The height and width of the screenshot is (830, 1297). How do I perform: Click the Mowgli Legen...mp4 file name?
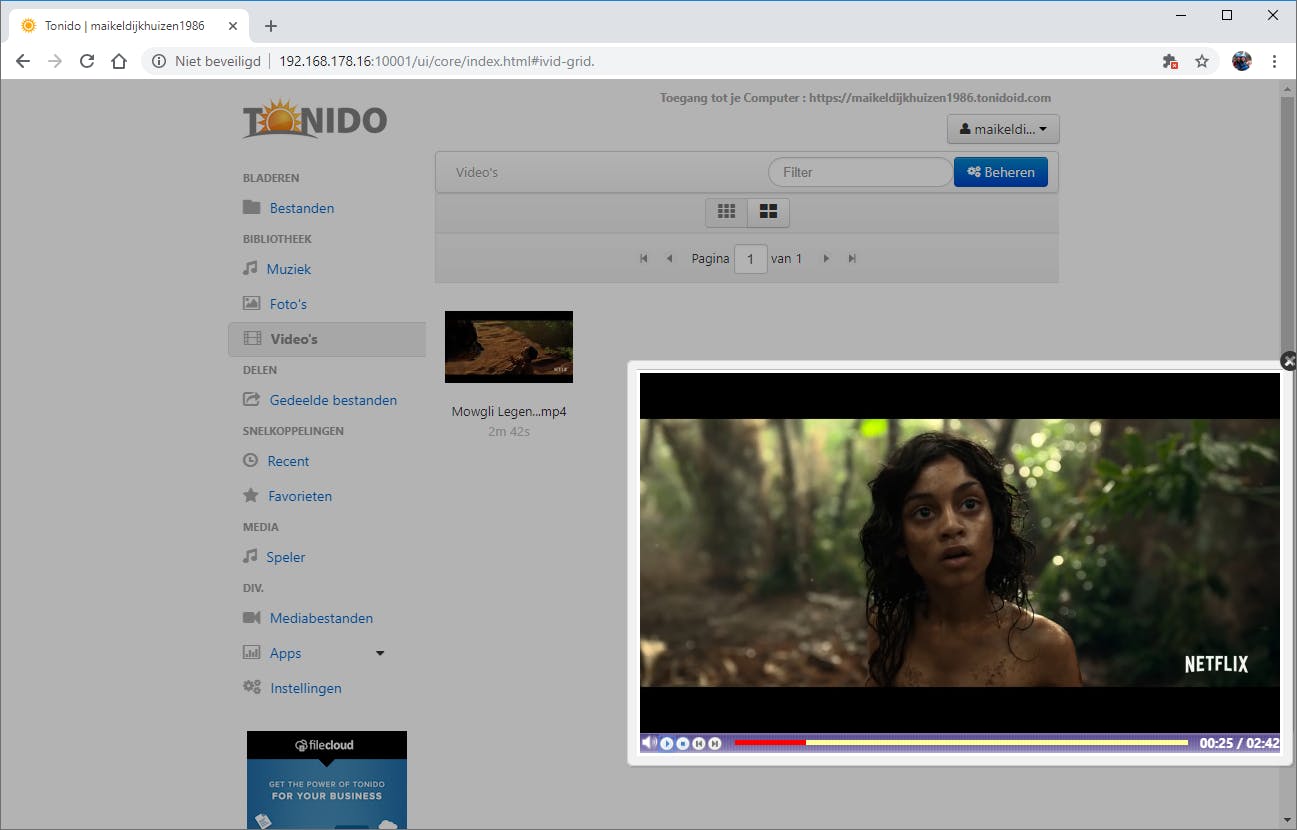point(509,412)
